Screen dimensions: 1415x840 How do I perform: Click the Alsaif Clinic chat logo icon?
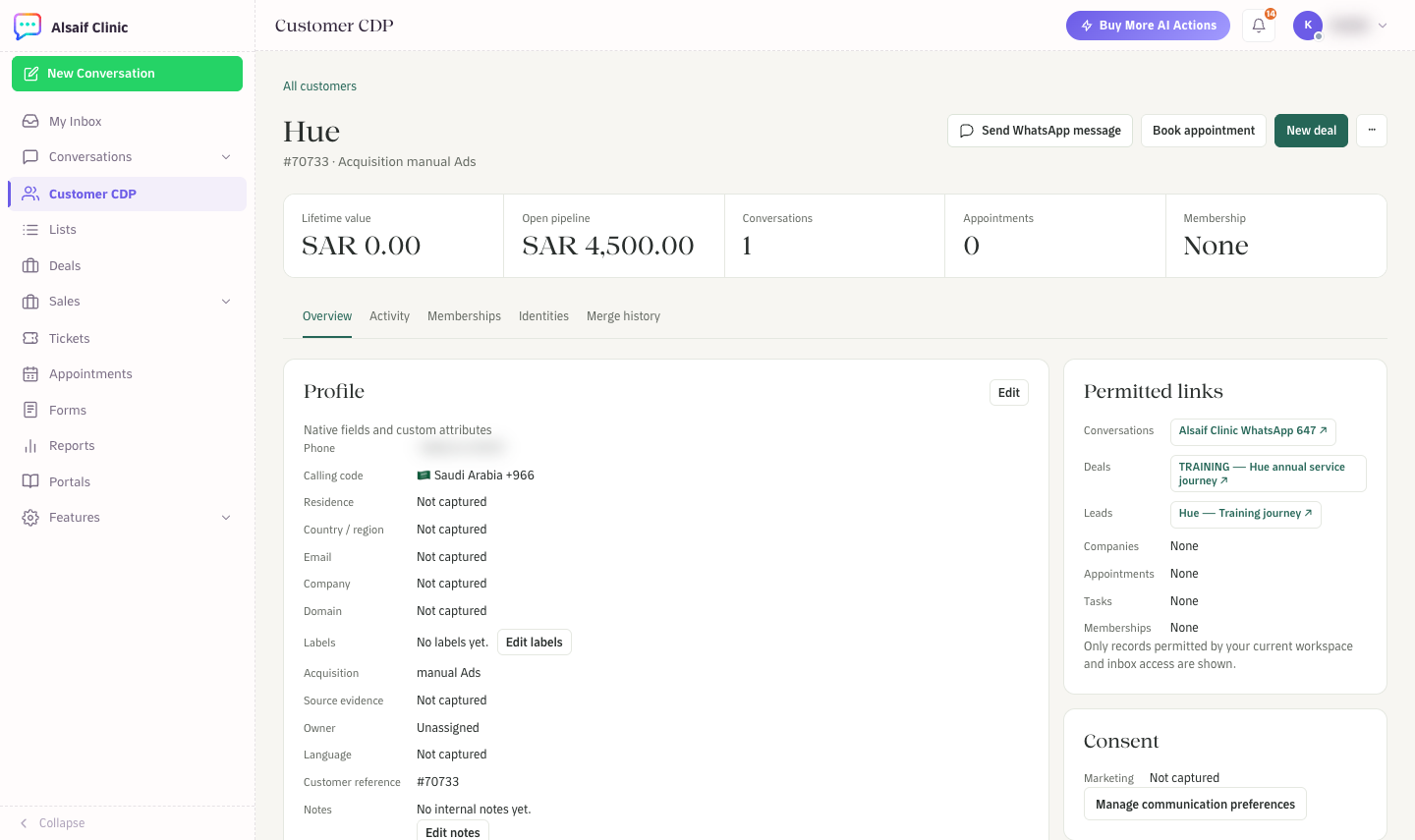(28, 27)
